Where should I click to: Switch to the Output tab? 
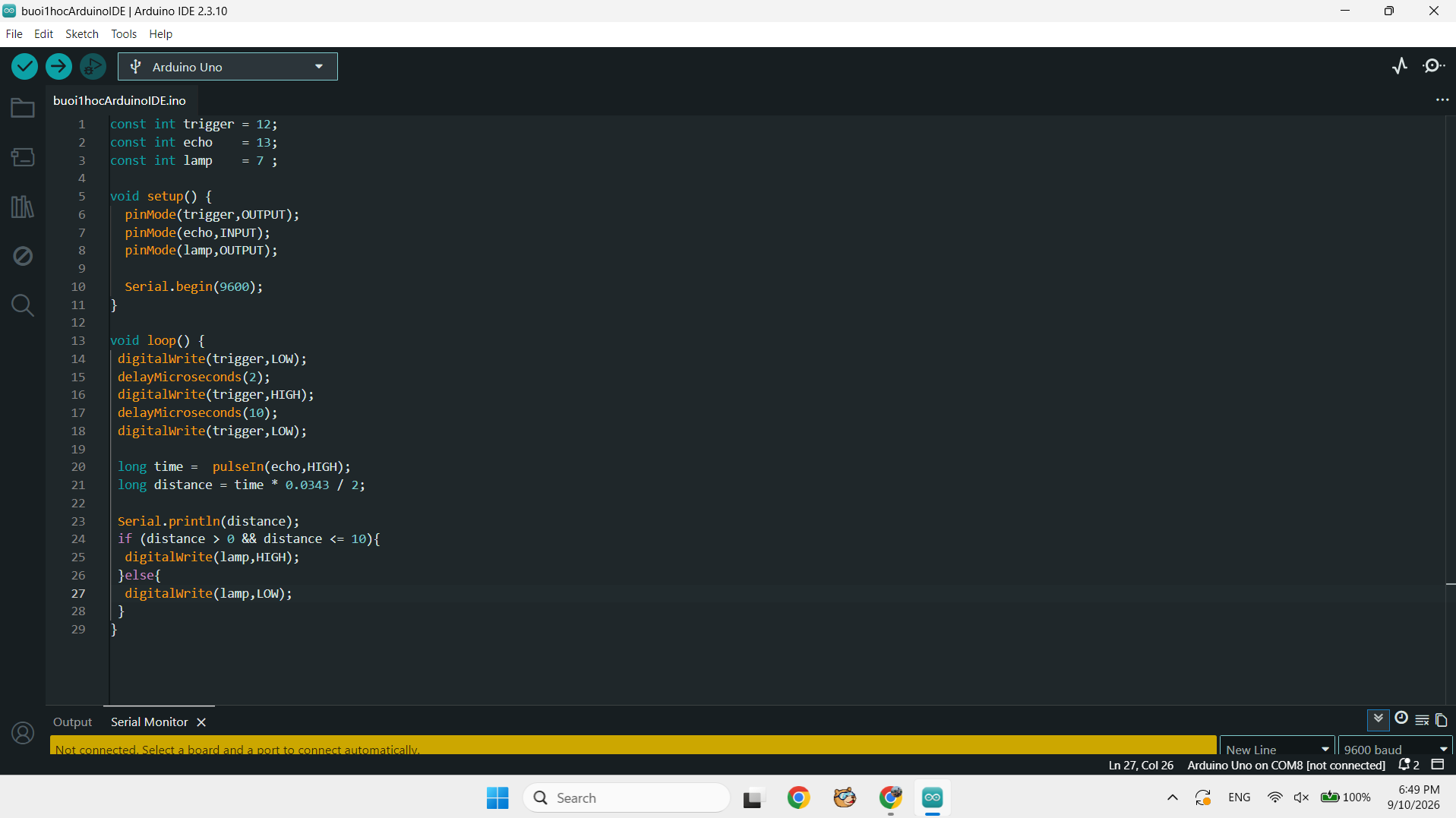point(72,722)
